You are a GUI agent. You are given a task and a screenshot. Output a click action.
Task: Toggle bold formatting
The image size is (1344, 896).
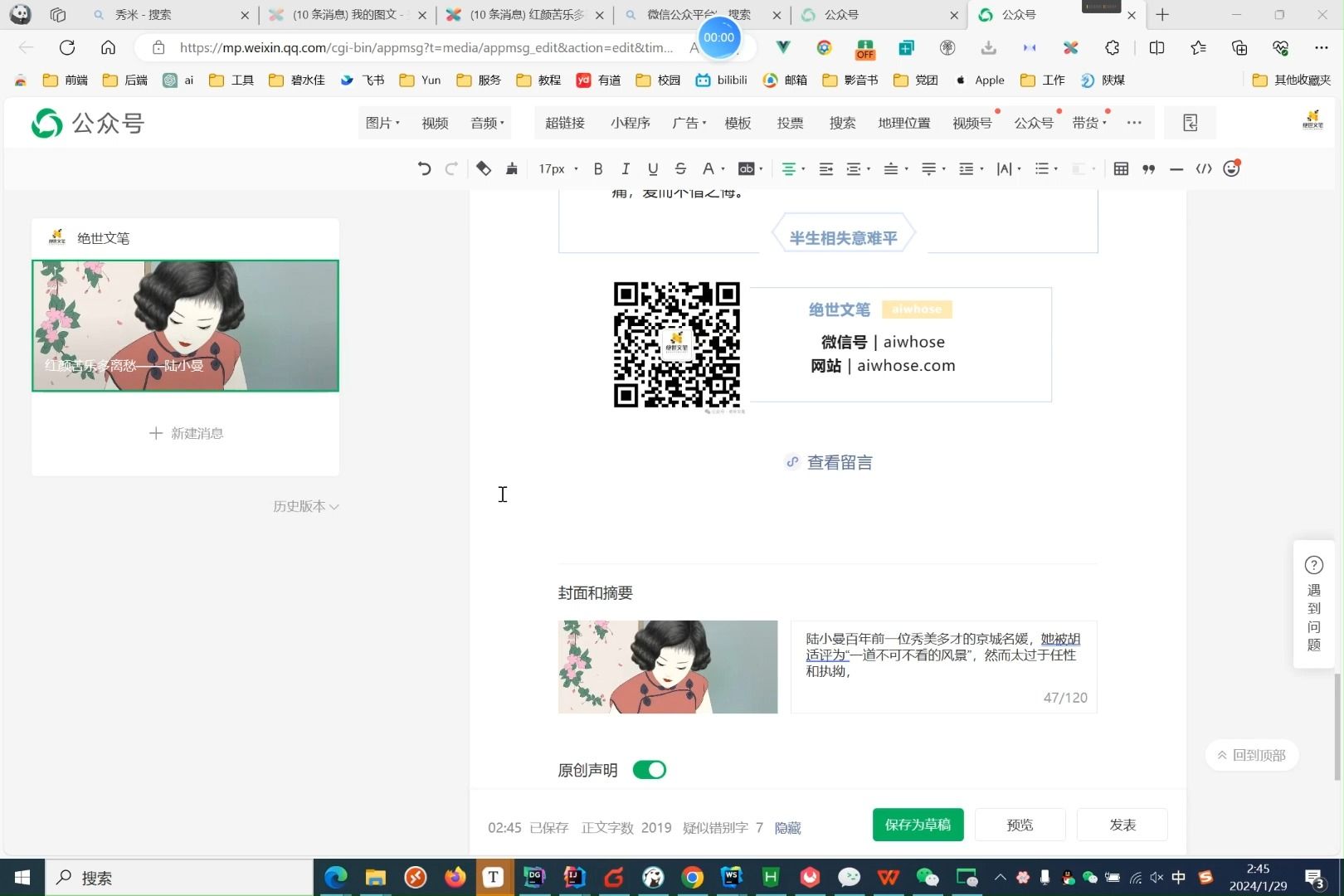598,168
